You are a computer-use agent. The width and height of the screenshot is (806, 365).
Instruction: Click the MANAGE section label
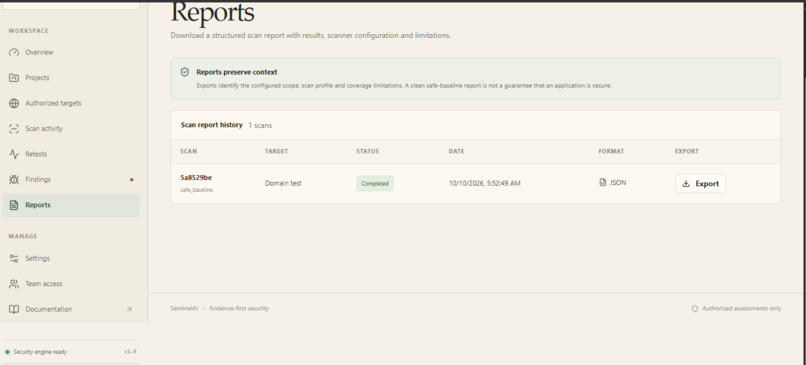[23, 236]
